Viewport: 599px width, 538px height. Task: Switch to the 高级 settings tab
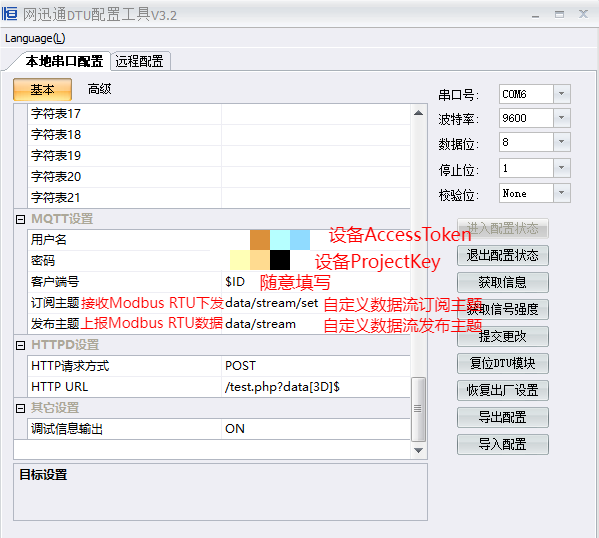pos(99,89)
